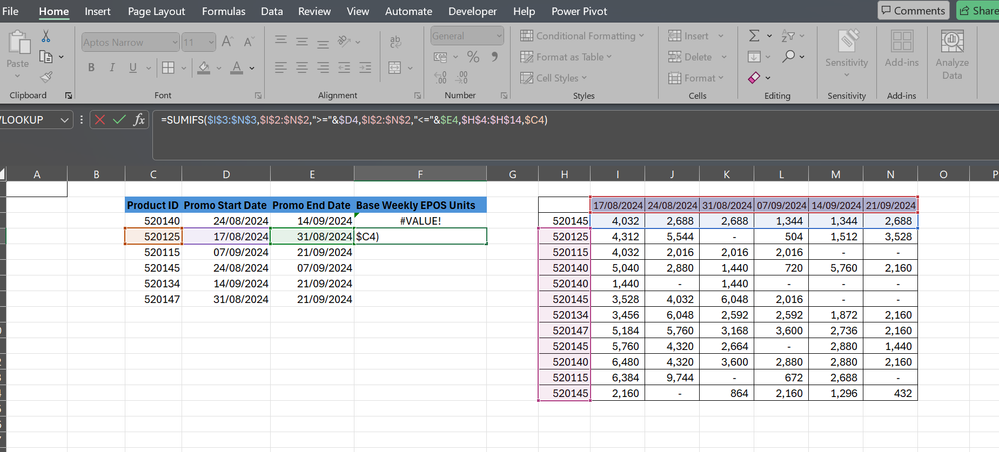Image resolution: width=999 pixels, height=452 pixels.
Task: Open the Sensitivity button
Action: tap(847, 54)
